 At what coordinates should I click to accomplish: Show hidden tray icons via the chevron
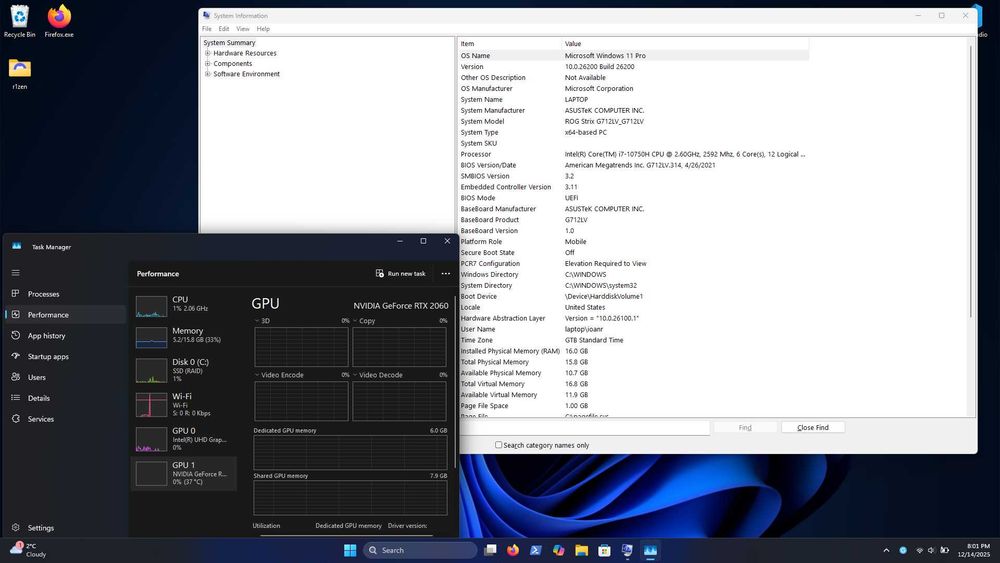point(886,550)
